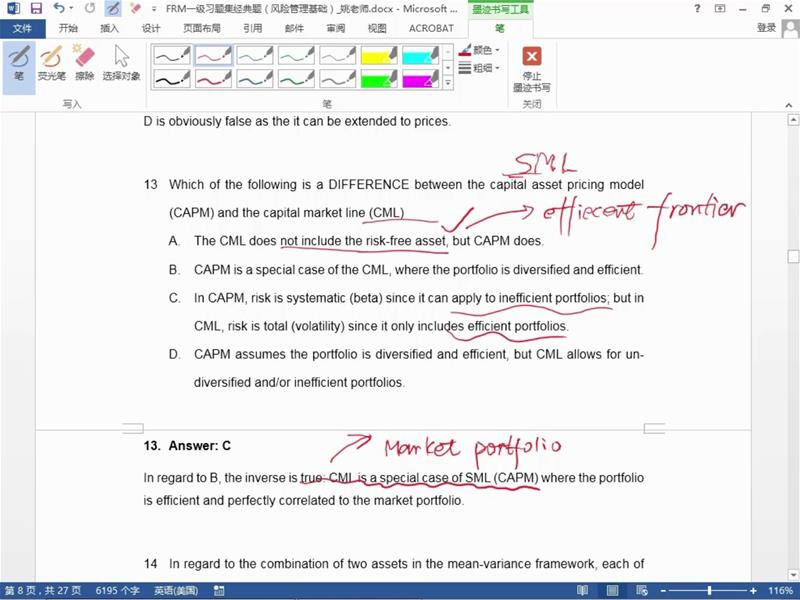Open the 文件 (File) menu tab
This screenshot has width=800, height=600.
22,28
